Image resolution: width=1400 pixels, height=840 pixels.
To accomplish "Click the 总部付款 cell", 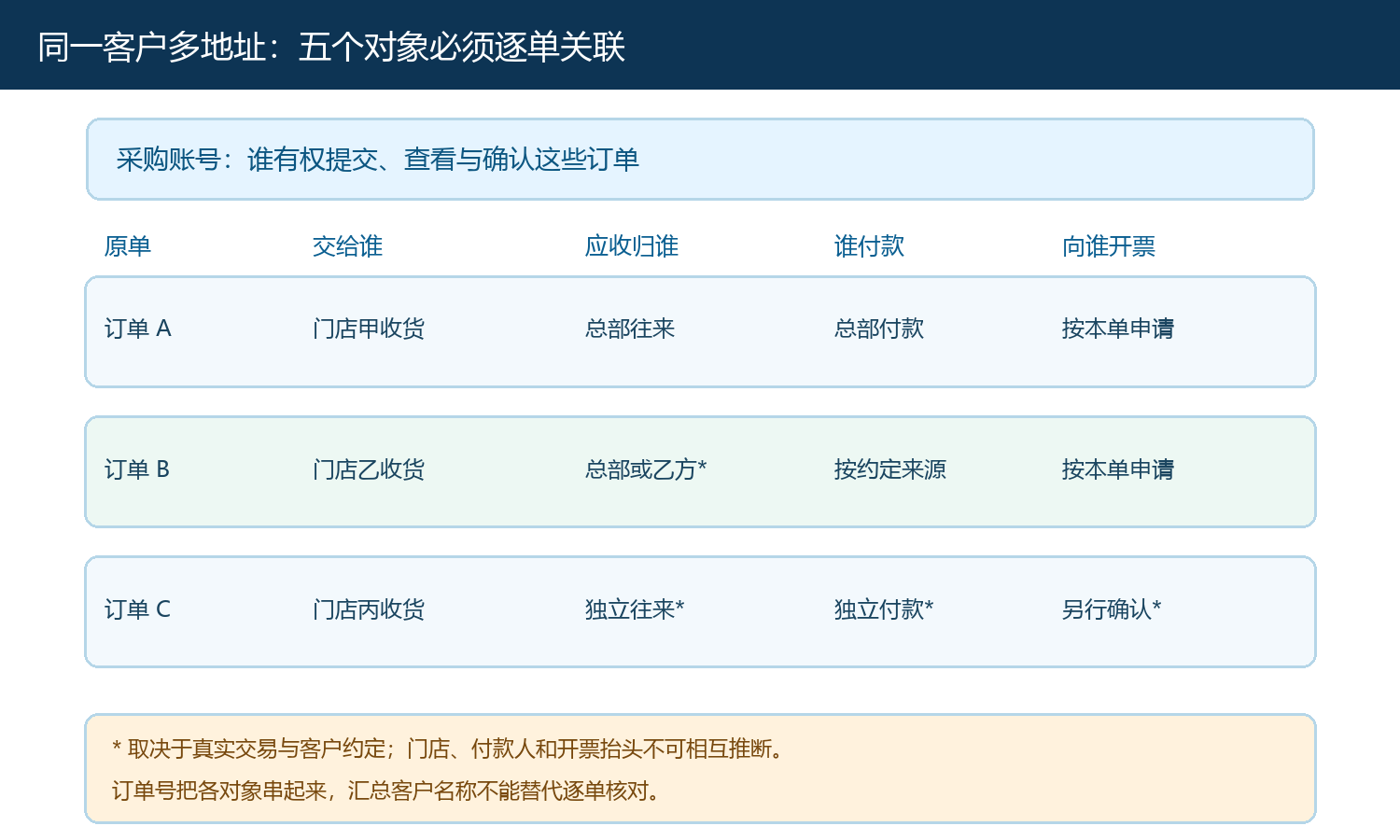I will [879, 329].
